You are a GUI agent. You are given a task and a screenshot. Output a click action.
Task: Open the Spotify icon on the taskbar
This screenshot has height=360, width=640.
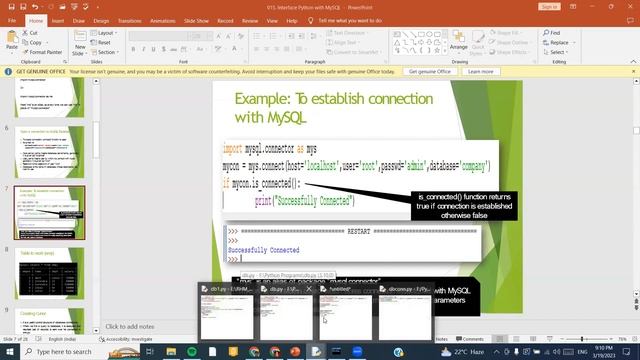click(x=192, y=351)
